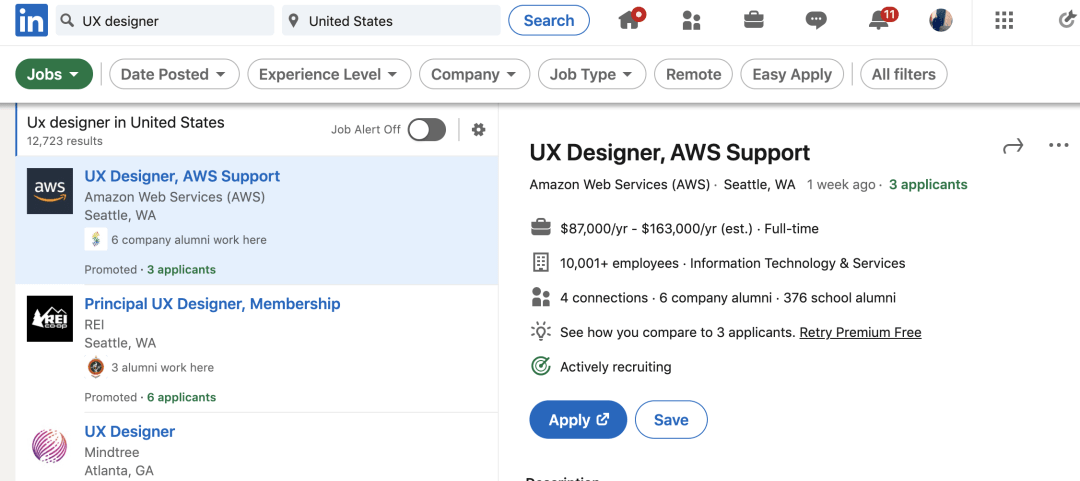Open the Jobs dropdown
Screen dimensions: 1080x481
54,74
